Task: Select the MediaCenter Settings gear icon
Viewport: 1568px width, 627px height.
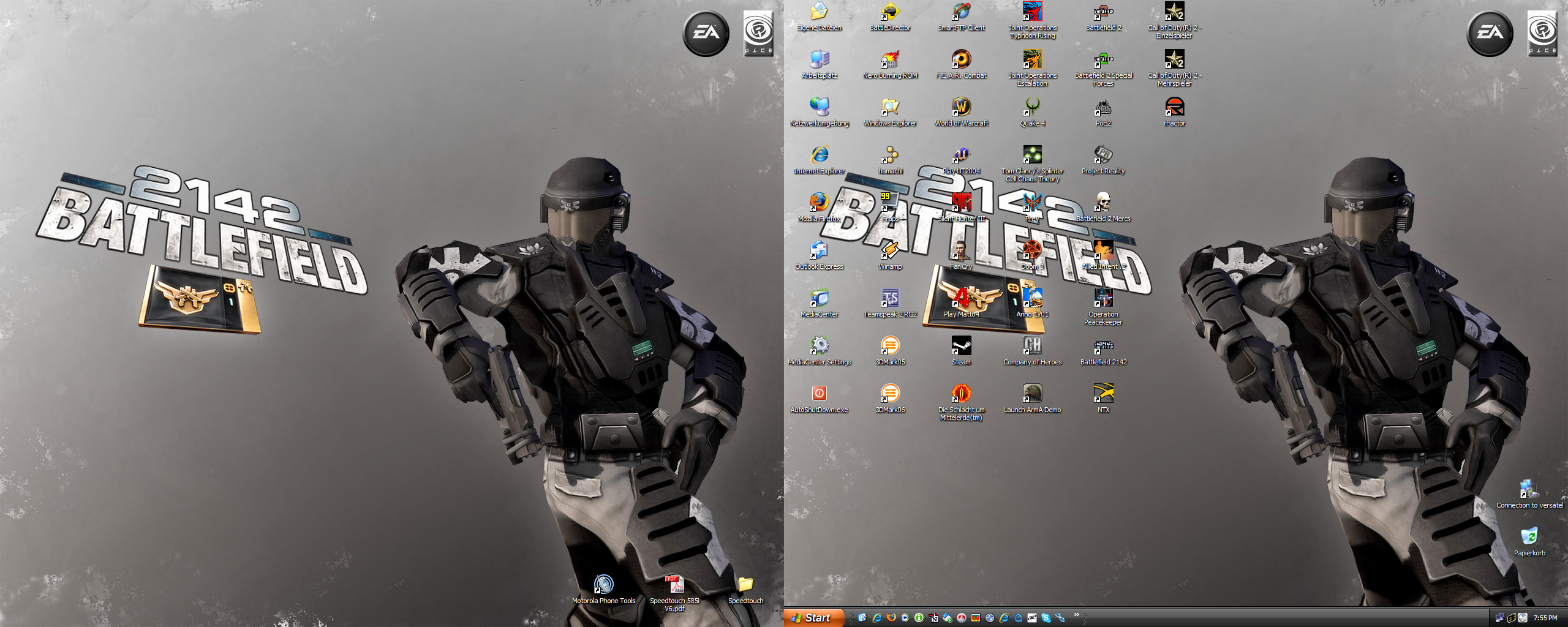Action: tap(819, 351)
